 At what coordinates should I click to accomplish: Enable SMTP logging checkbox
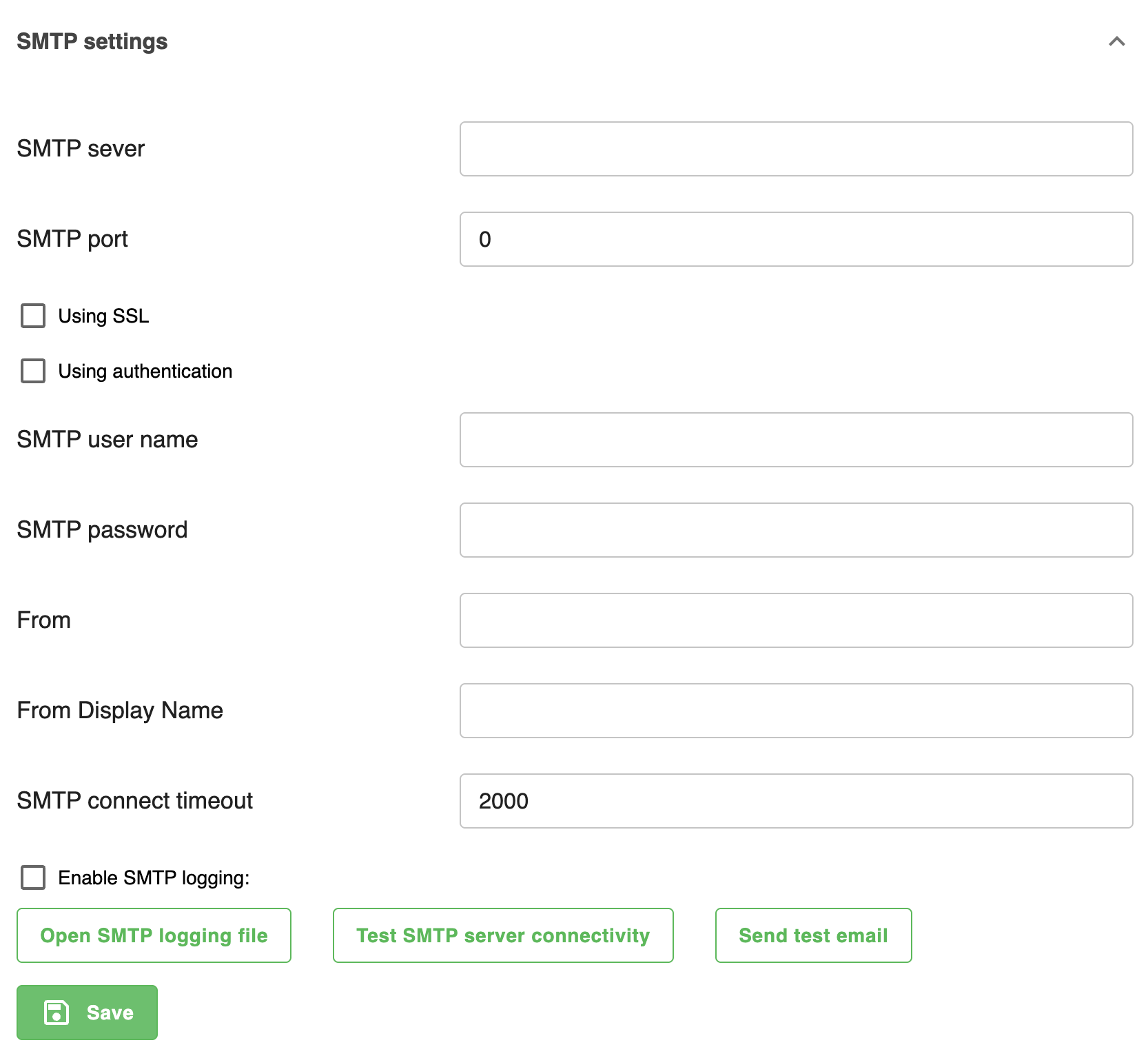pos(32,877)
